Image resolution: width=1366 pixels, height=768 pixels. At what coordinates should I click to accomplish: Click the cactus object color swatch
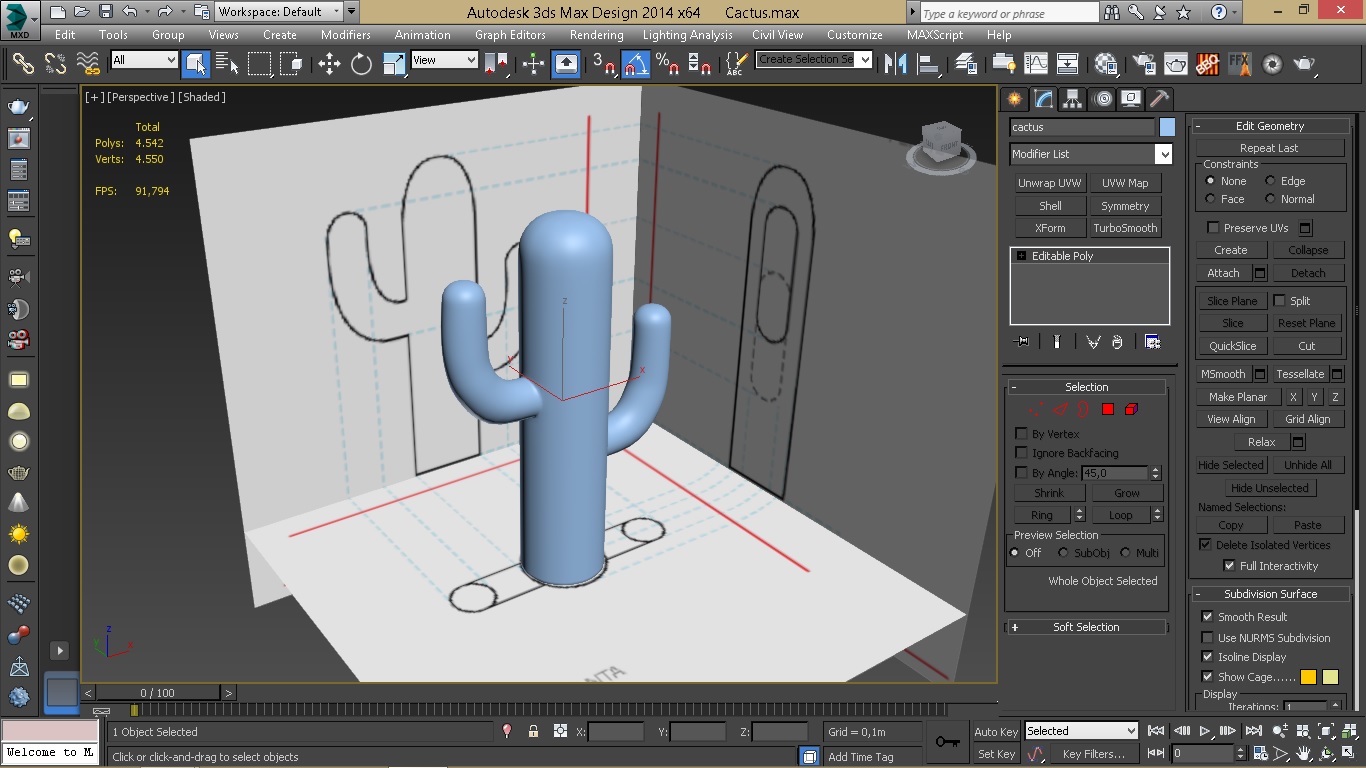(1167, 127)
